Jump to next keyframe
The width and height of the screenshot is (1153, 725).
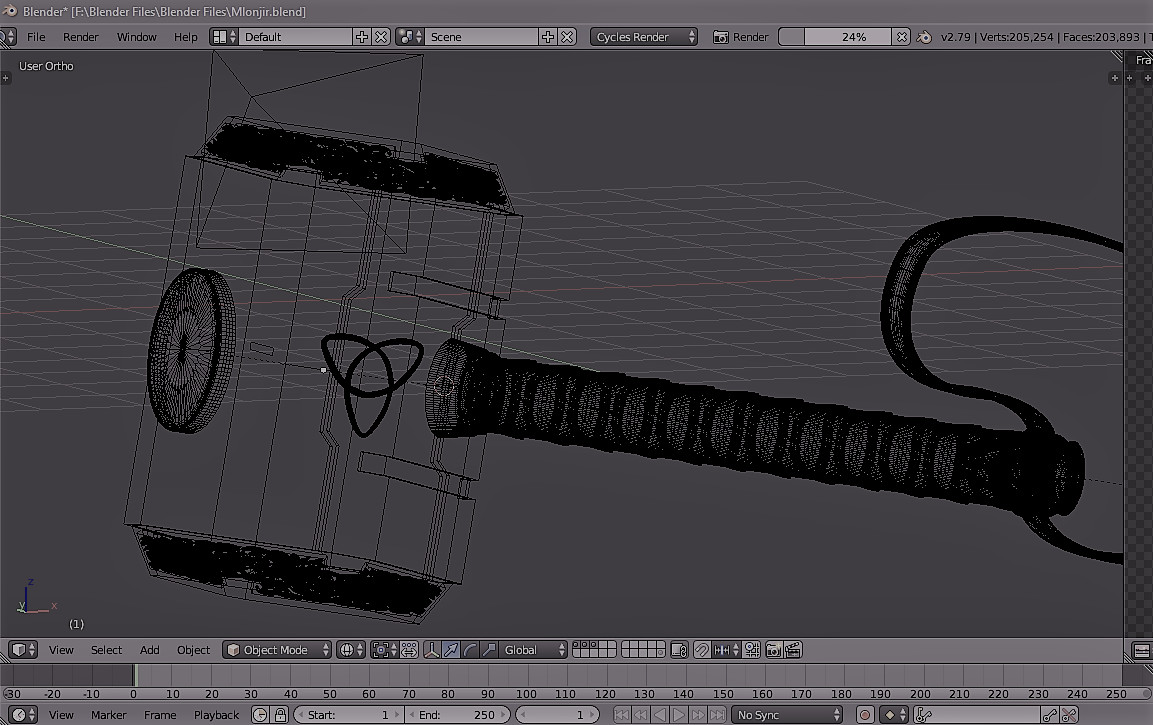coord(698,715)
